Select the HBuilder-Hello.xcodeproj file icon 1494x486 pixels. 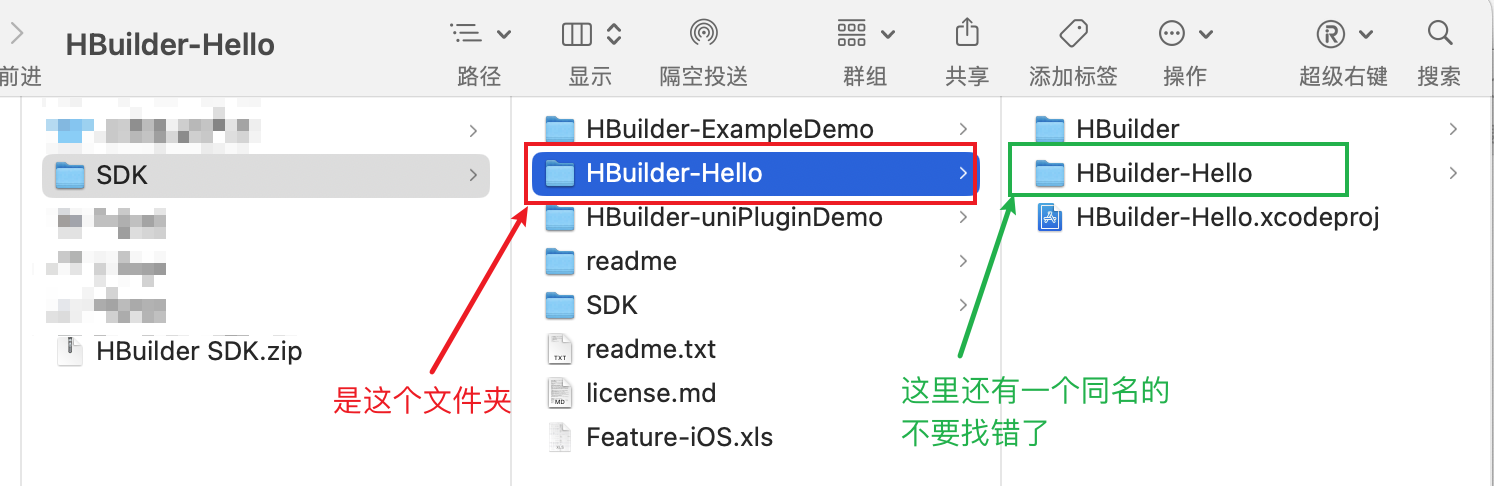(1050, 217)
